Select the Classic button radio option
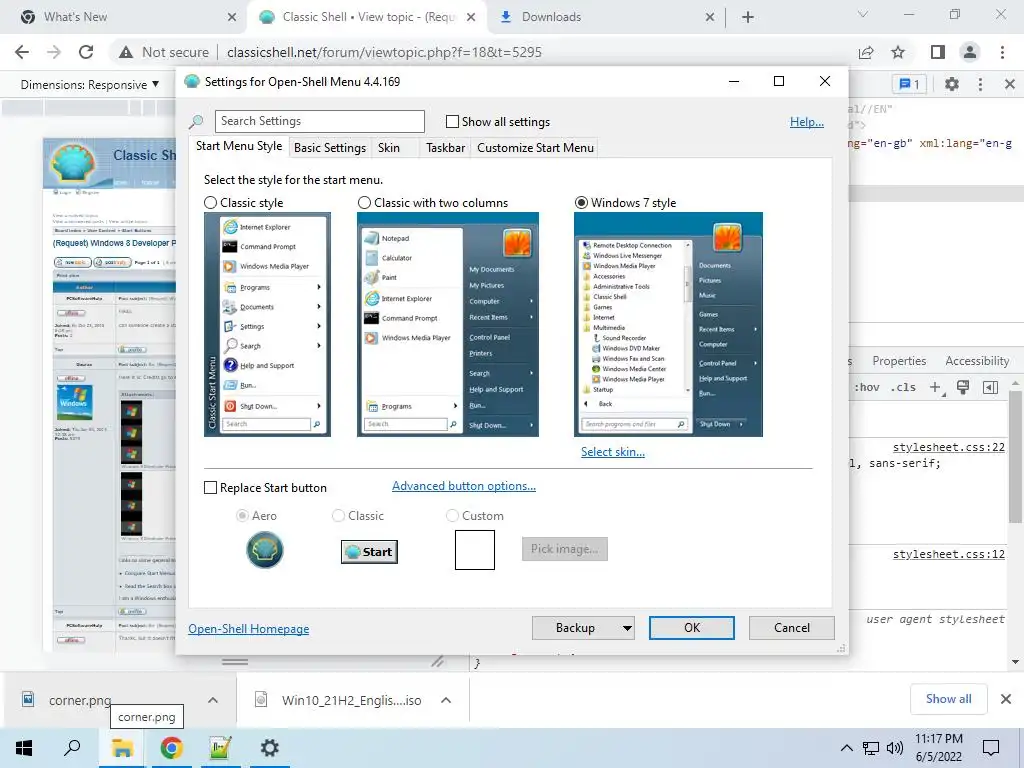This screenshot has width=1024, height=768. point(338,516)
